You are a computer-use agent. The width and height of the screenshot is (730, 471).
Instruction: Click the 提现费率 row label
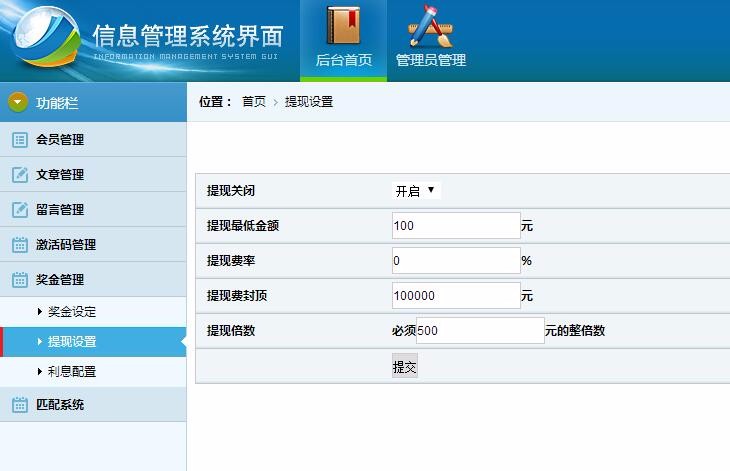coord(230,261)
